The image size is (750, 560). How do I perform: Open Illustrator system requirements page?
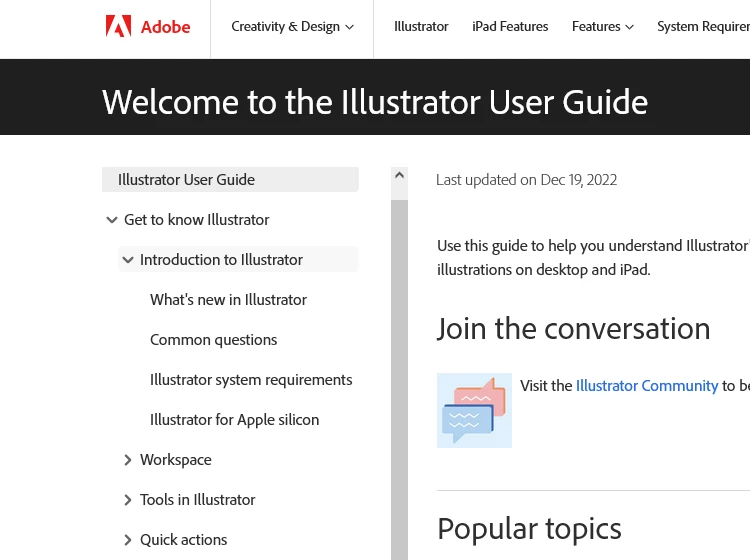tap(251, 380)
